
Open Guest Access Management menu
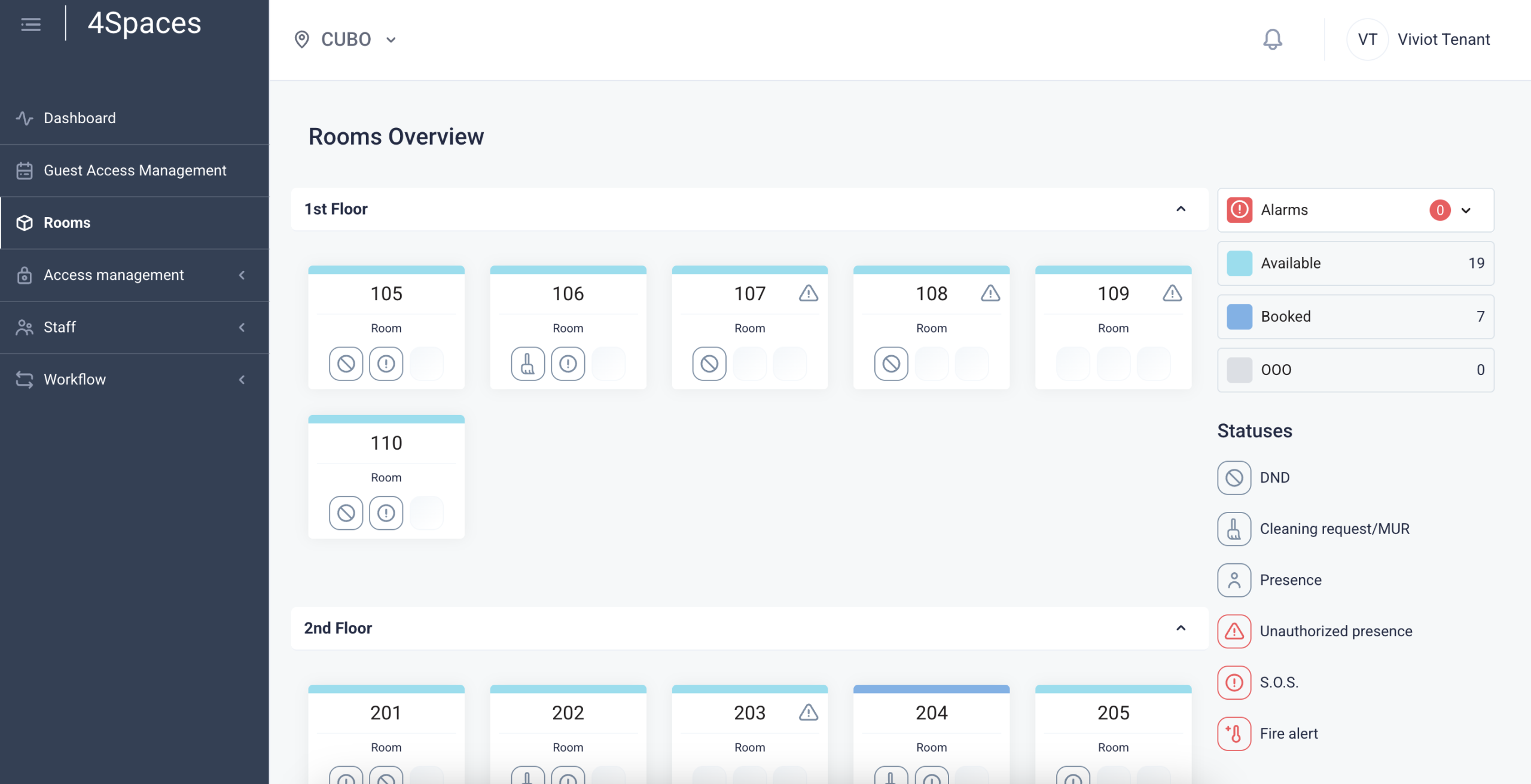[135, 170]
